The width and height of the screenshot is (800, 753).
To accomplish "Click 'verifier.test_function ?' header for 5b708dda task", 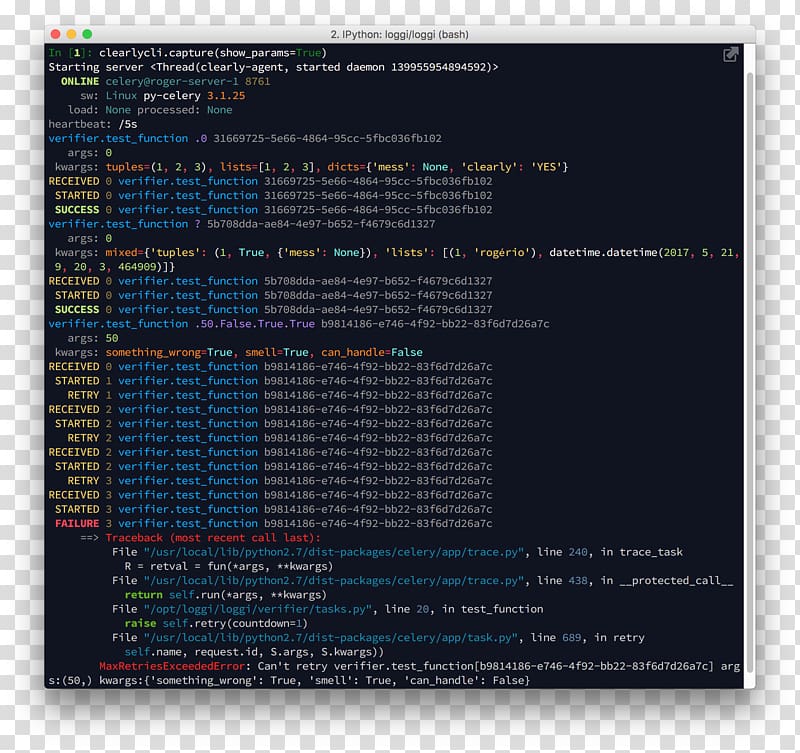I will [x=242, y=224].
